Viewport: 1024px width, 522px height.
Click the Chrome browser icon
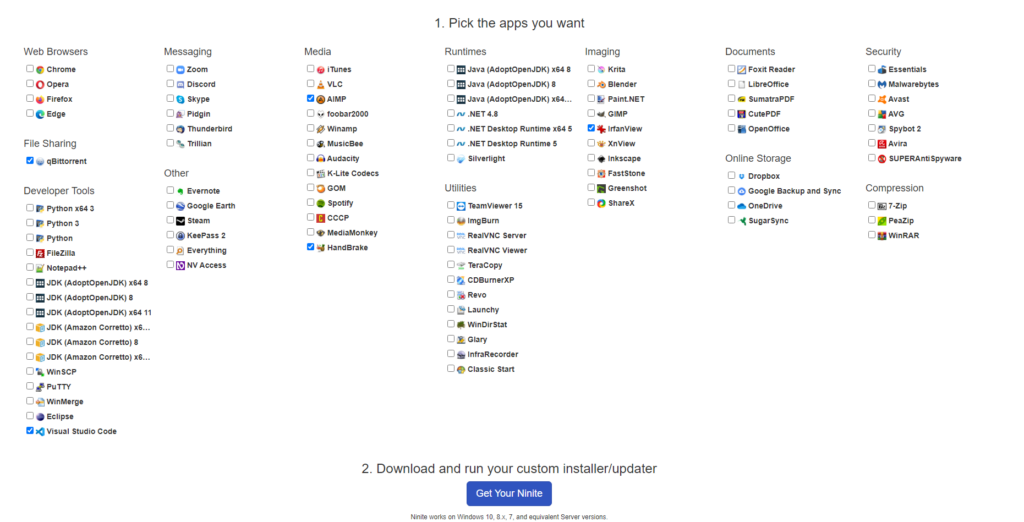tap(40, 70)
